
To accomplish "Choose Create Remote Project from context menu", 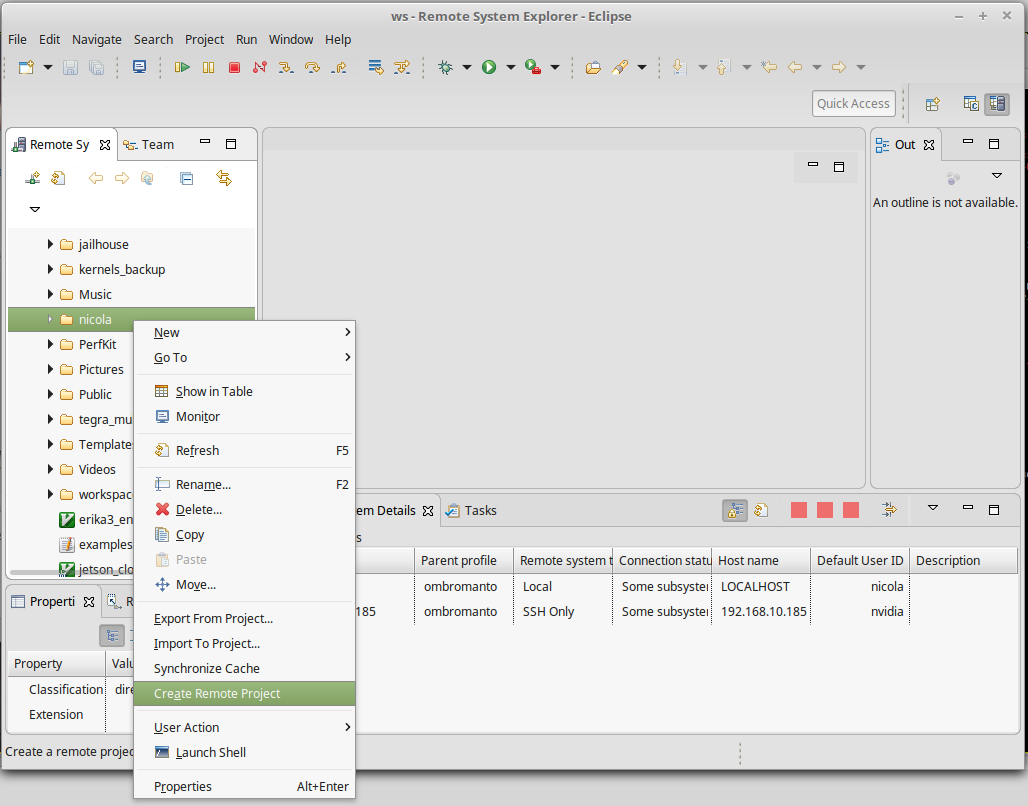I will pos(245,694).
